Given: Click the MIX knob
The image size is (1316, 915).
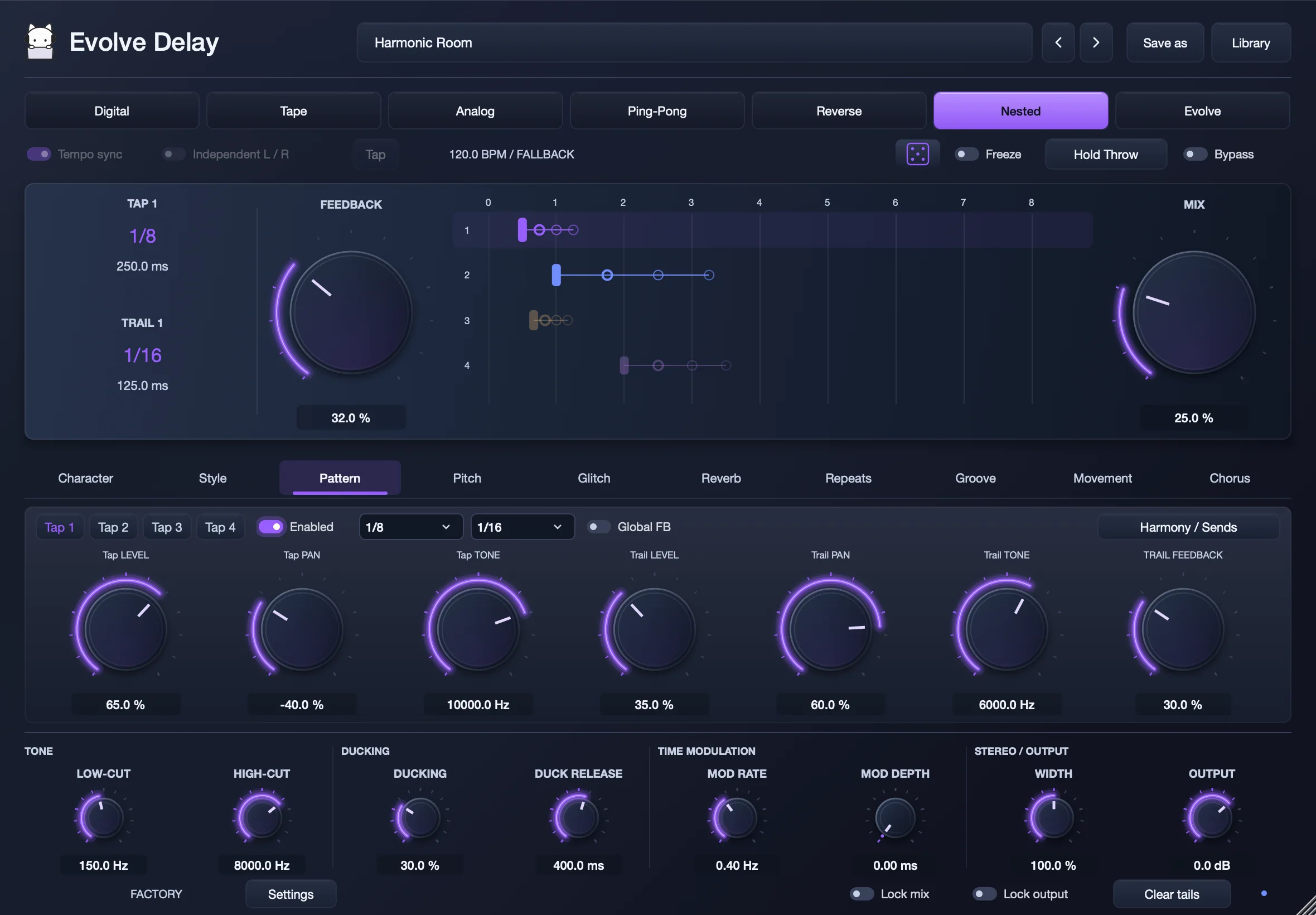Looking at the screenshot, I should [x=1194, y=312].
